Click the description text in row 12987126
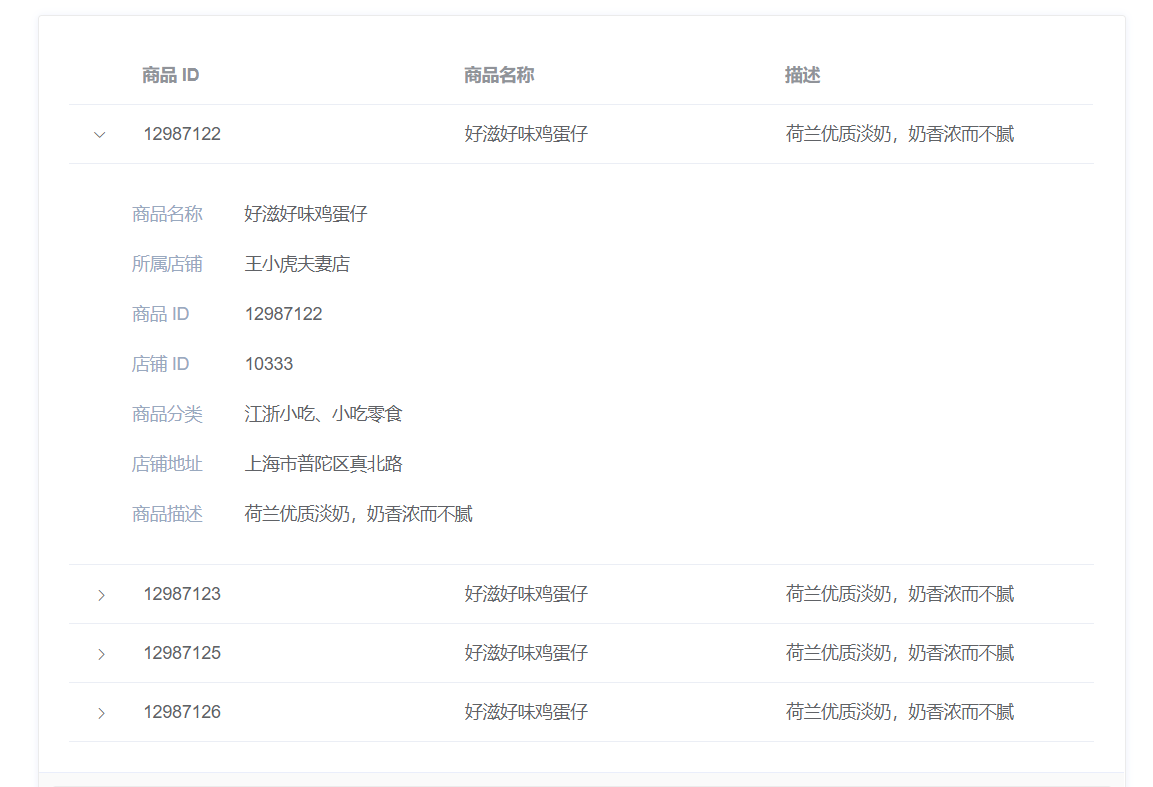This screenshot has width=1153, height=787. (898, 712)
